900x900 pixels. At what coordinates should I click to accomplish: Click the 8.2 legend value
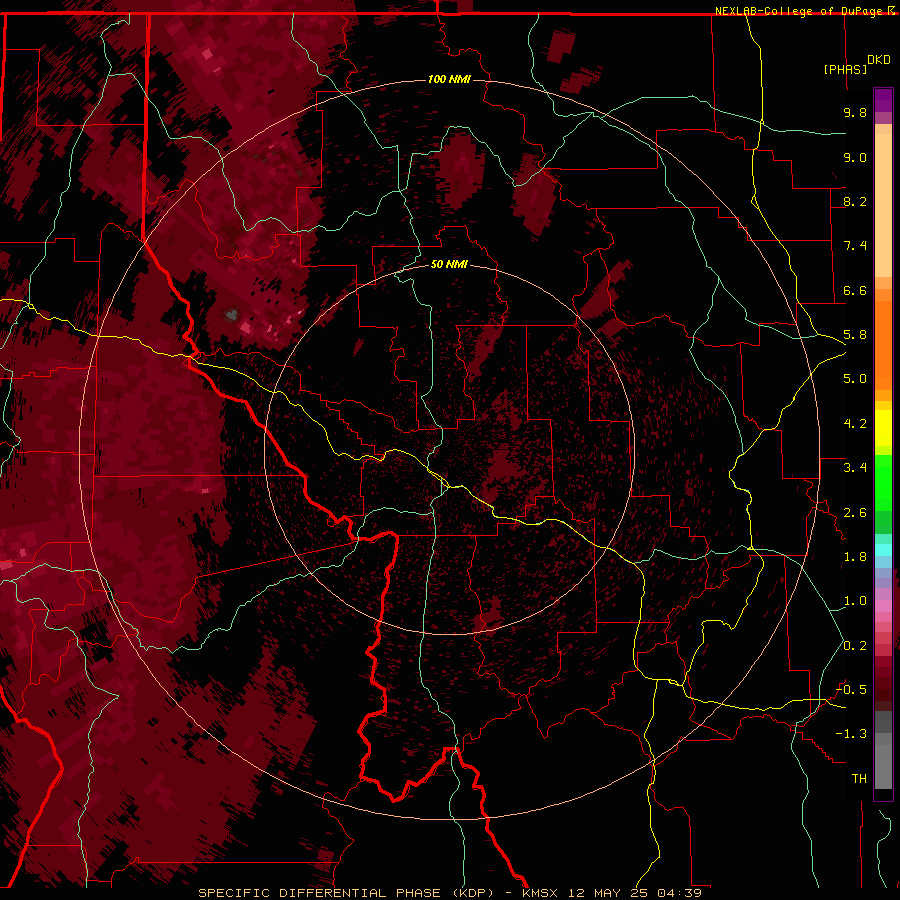click(855, 201)
